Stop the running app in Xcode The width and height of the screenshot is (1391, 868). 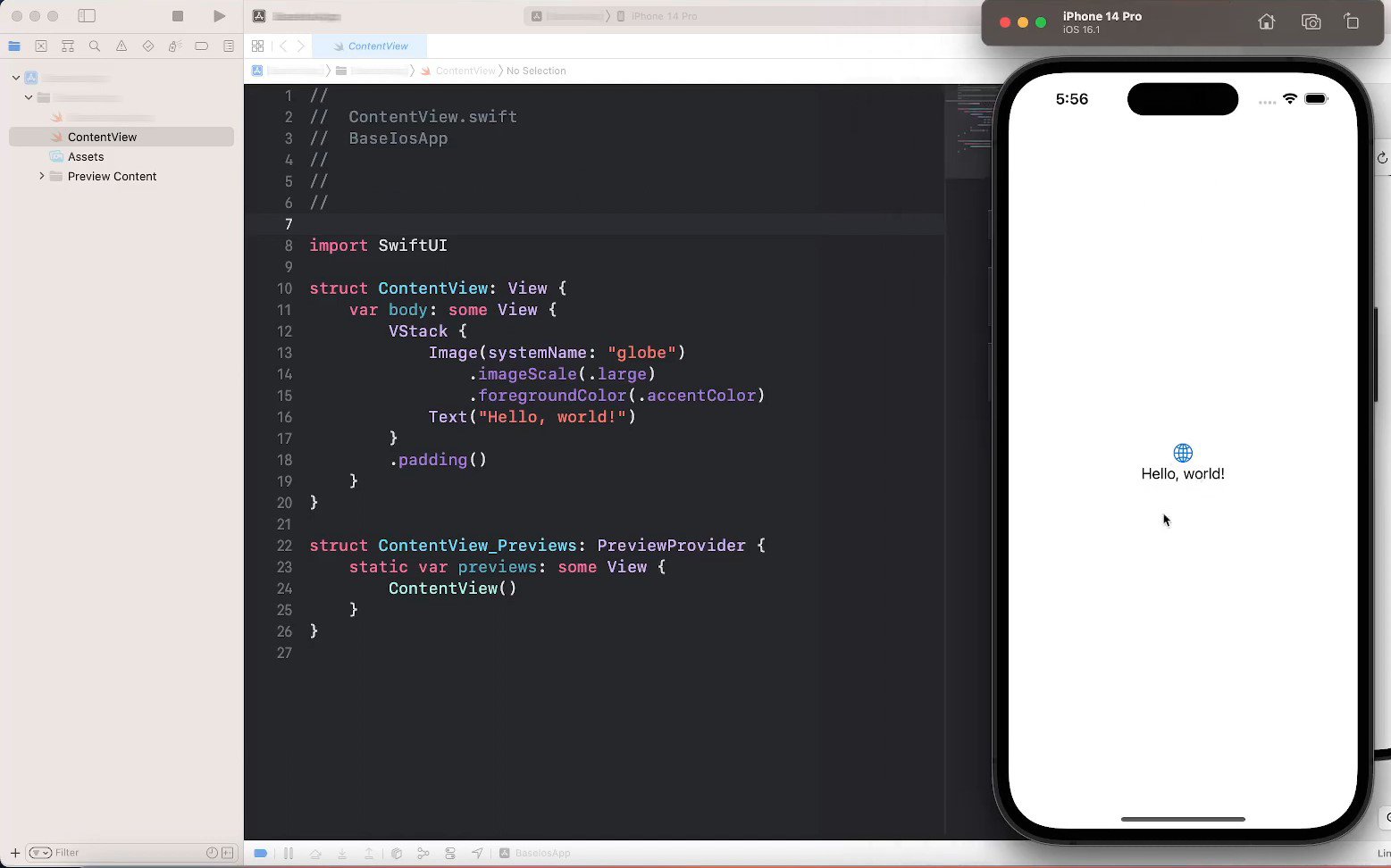pos(178,16)
